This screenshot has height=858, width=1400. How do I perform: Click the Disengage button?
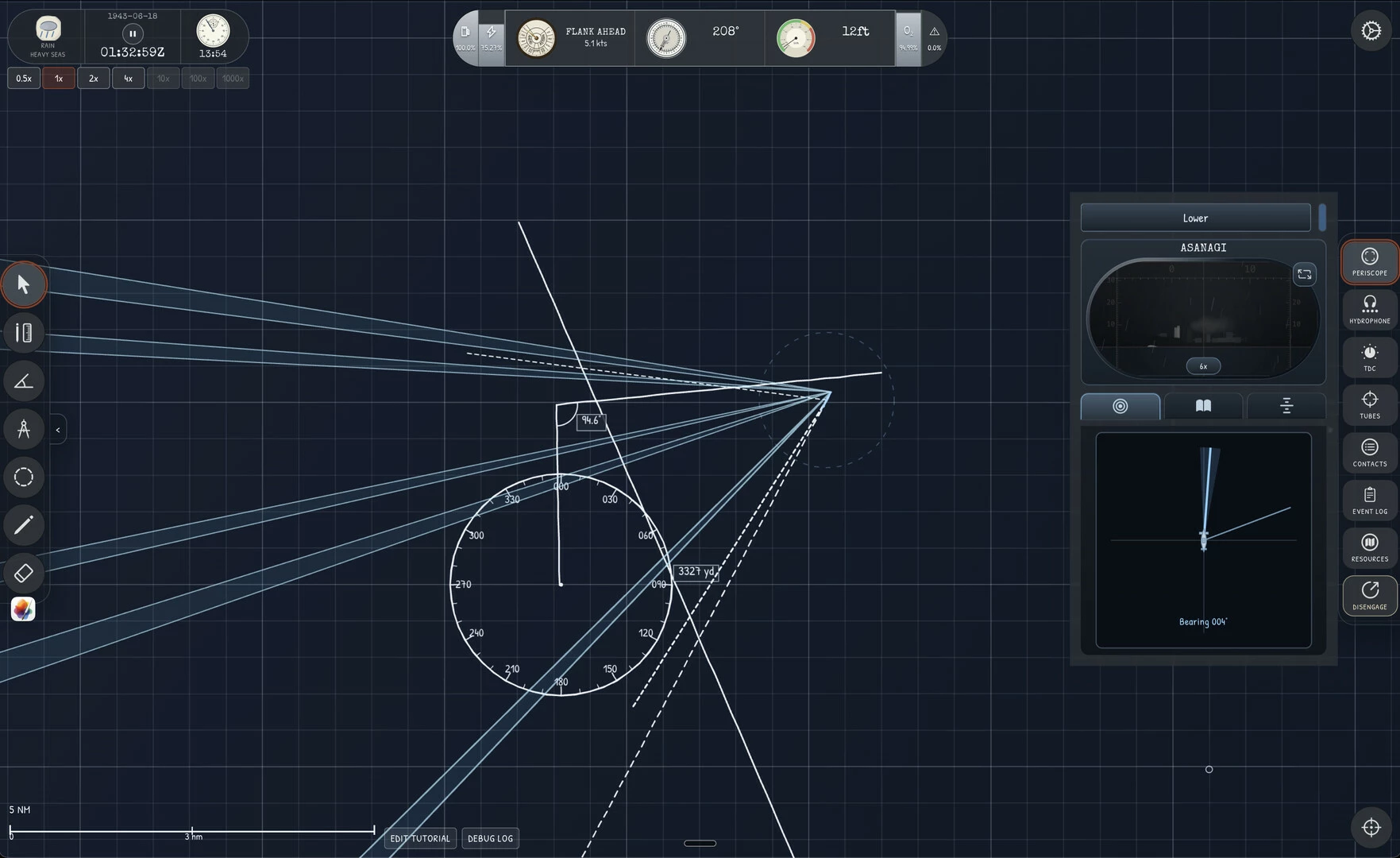point(1370,596)
